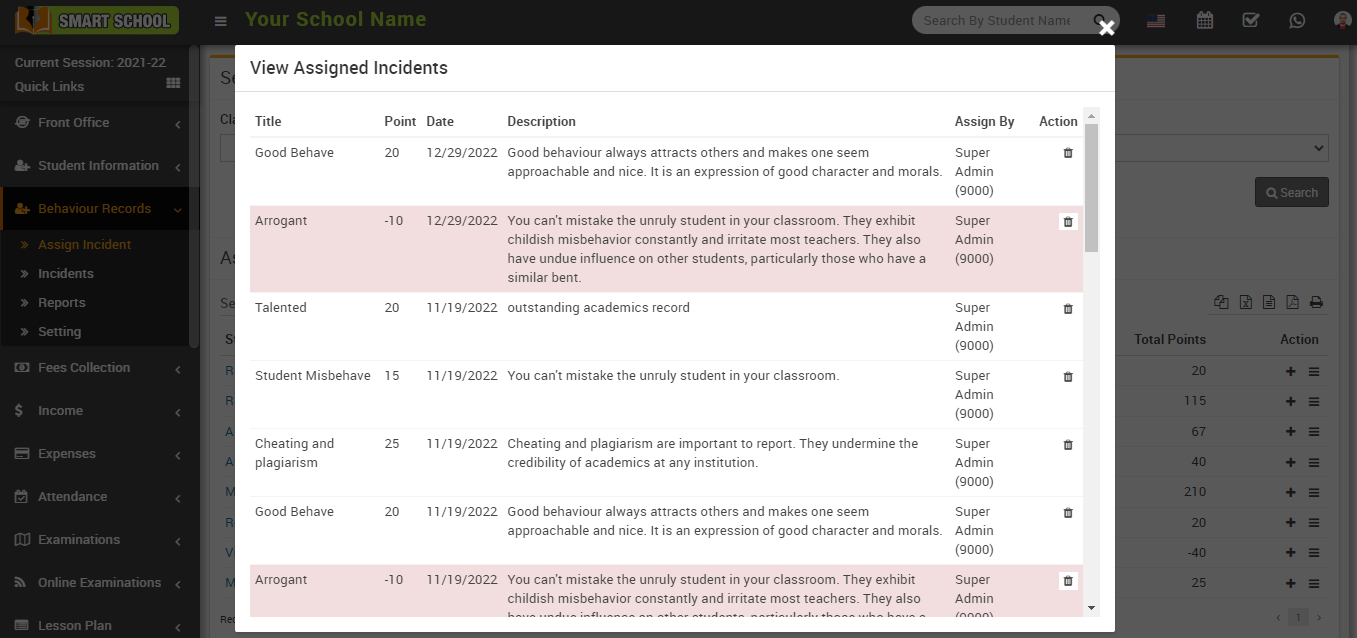Delete the Cheating and plagiarism incident
Image resolution: width=1357 pixels, height=638 pixels.
click(x=1067, y=445)
